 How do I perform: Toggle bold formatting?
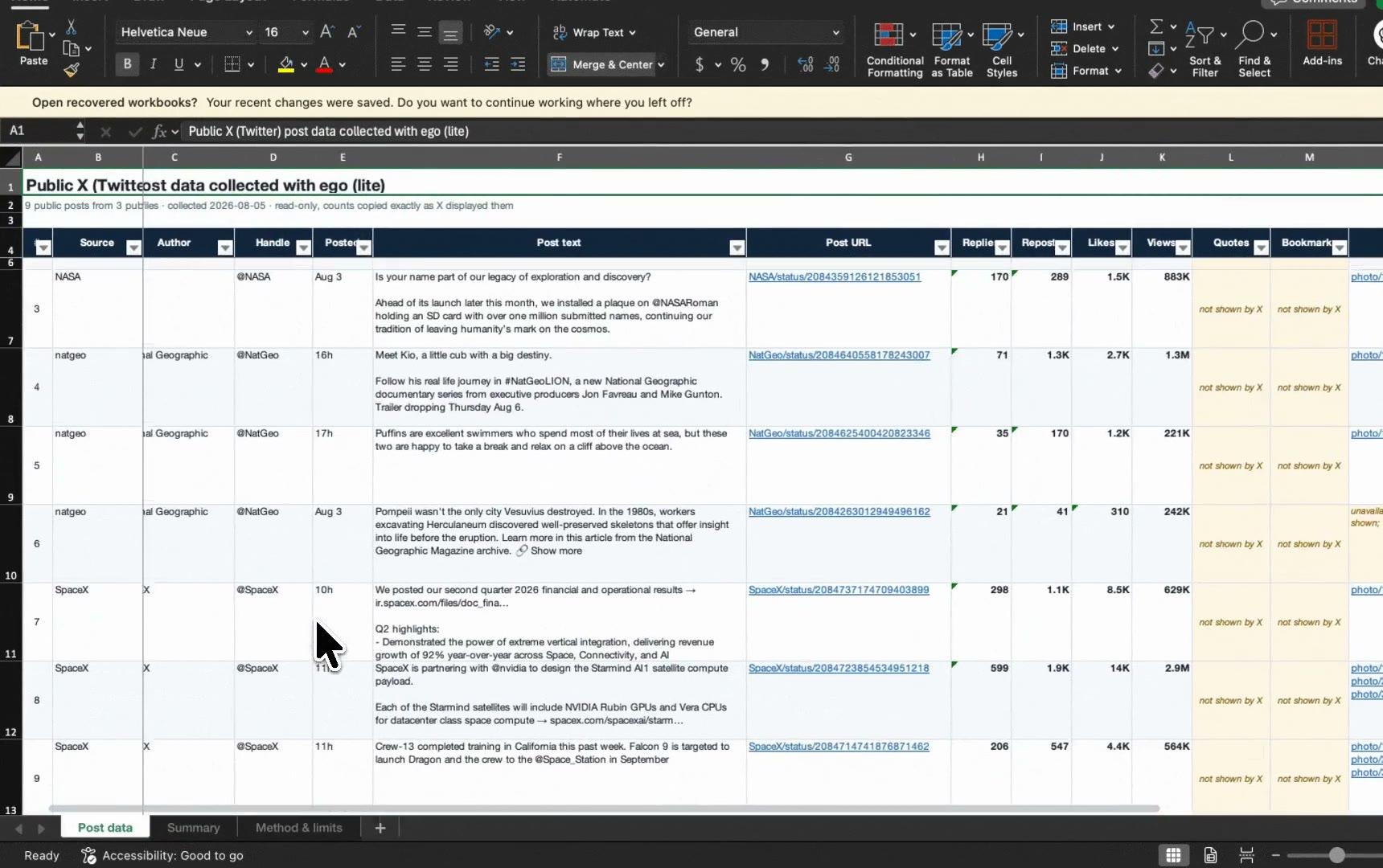tap(127, 64)
